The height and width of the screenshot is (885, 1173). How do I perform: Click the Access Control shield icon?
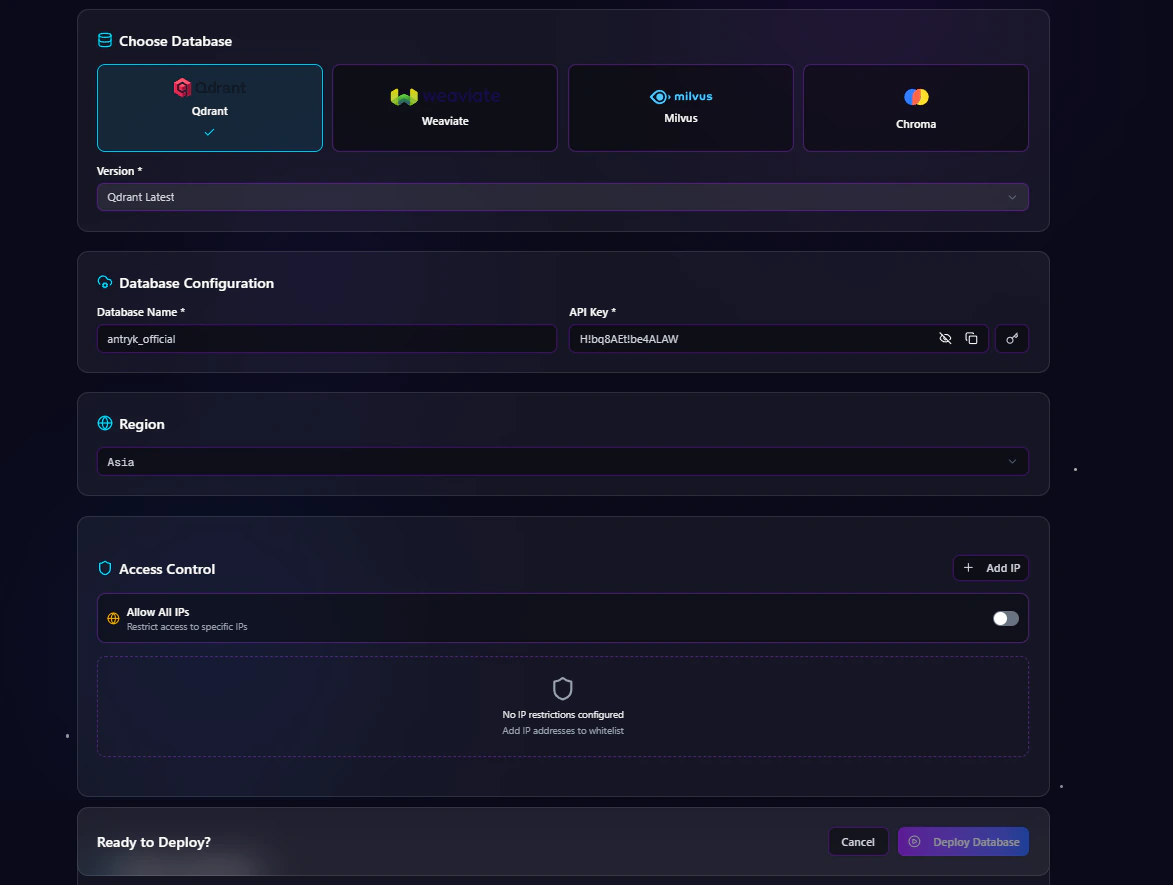pyautogui.click(x=105, y=569)
